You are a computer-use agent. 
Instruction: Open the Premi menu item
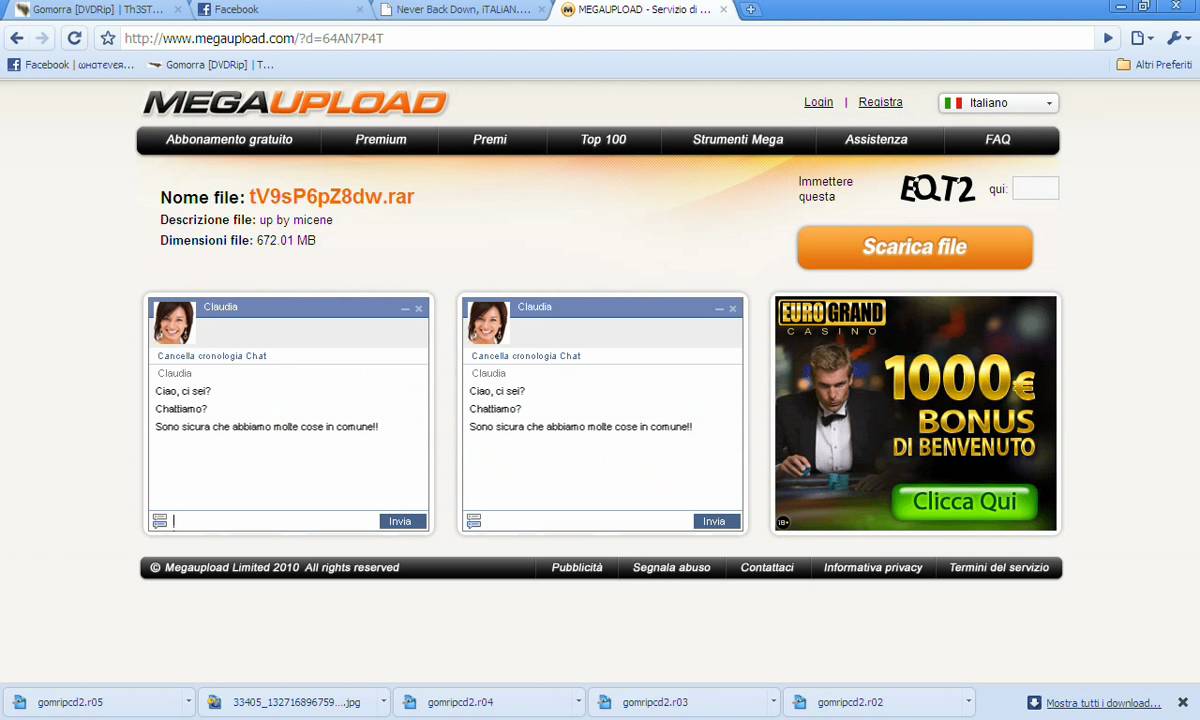click(490, 140)
